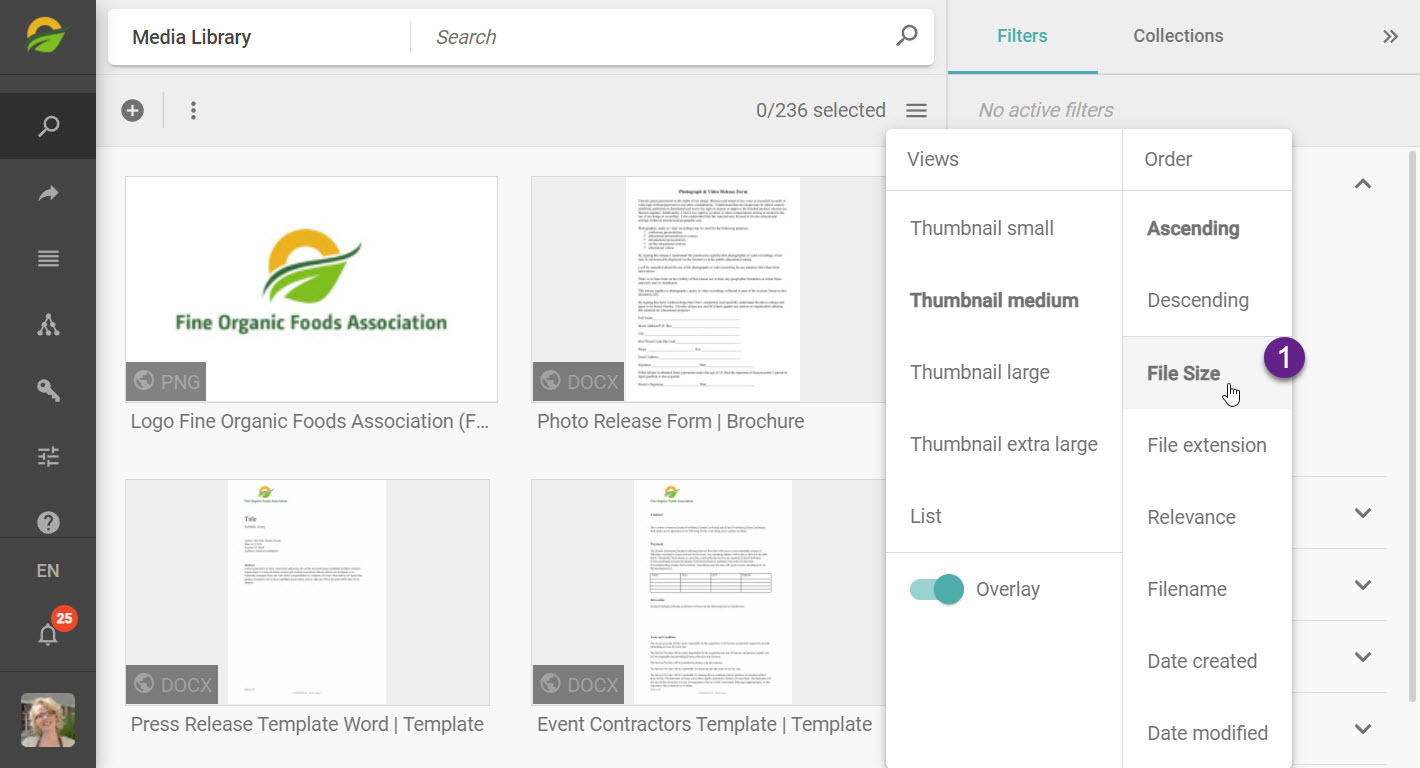Click the hamburger list icon in sidebar
This screenshot has width=1420, height=768.
48,259
